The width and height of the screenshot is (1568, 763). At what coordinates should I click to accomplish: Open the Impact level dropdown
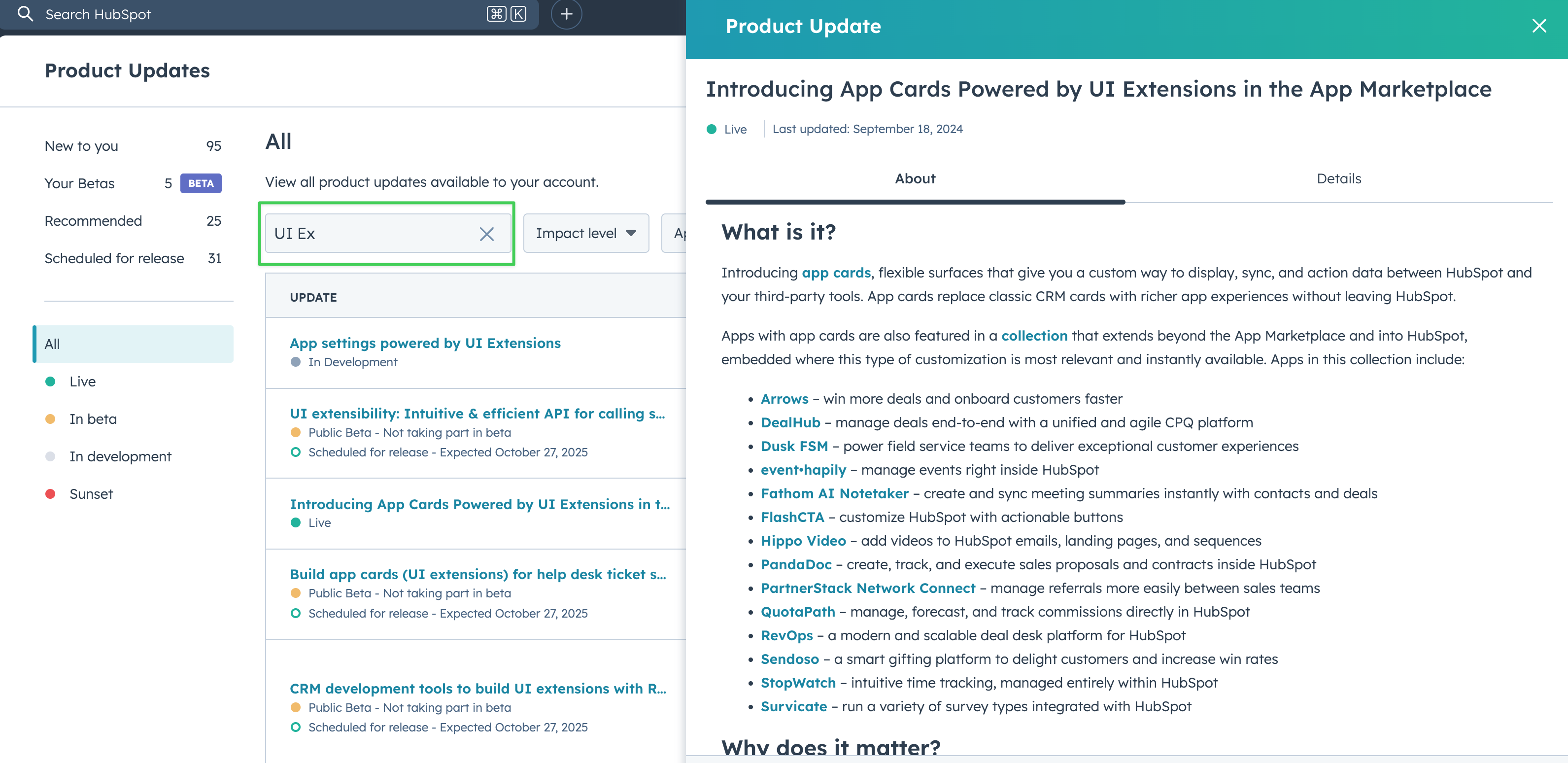coord(585,233)
